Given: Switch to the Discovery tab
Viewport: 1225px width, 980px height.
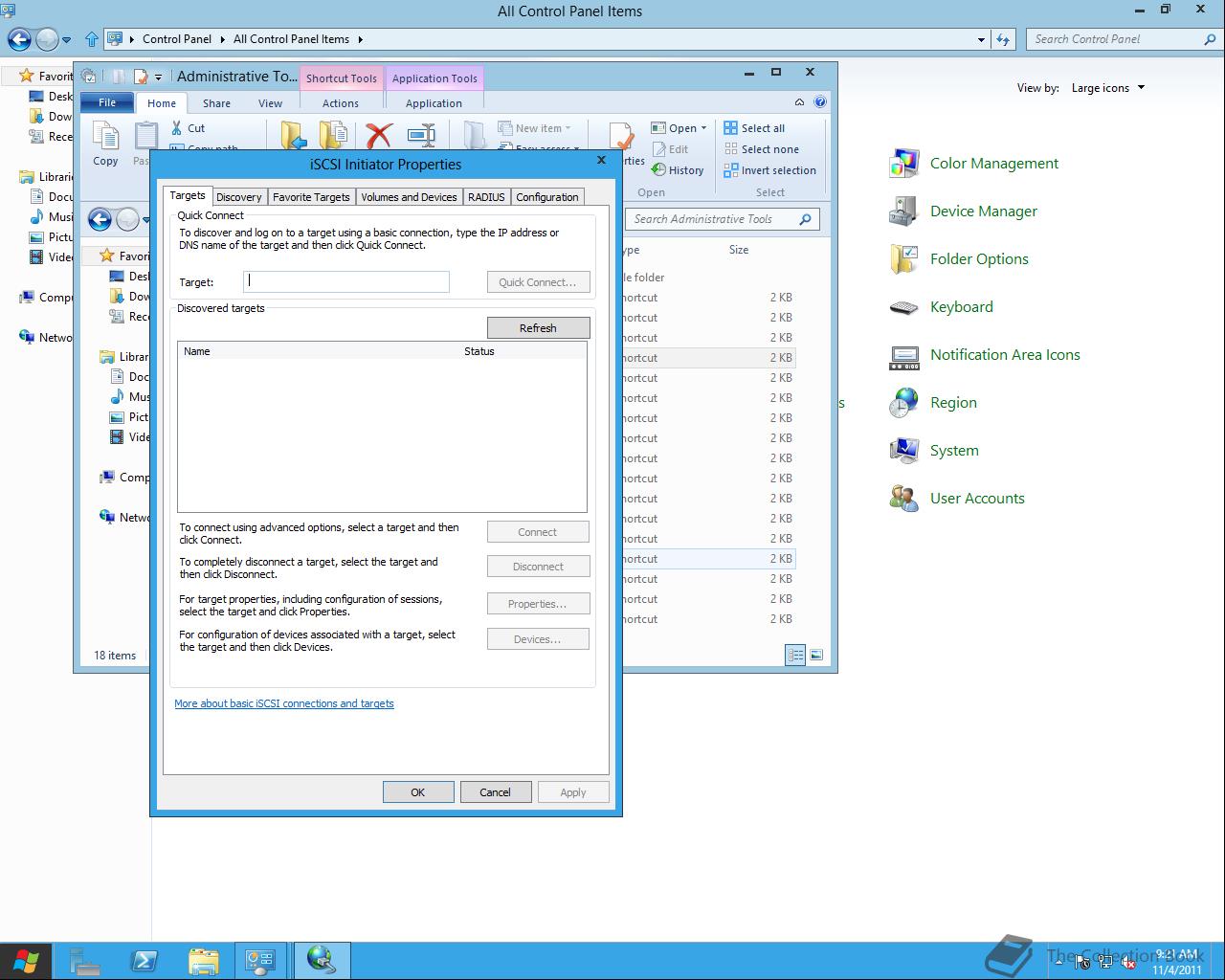Looking at the screenshot, I should [x=239, y=197].
